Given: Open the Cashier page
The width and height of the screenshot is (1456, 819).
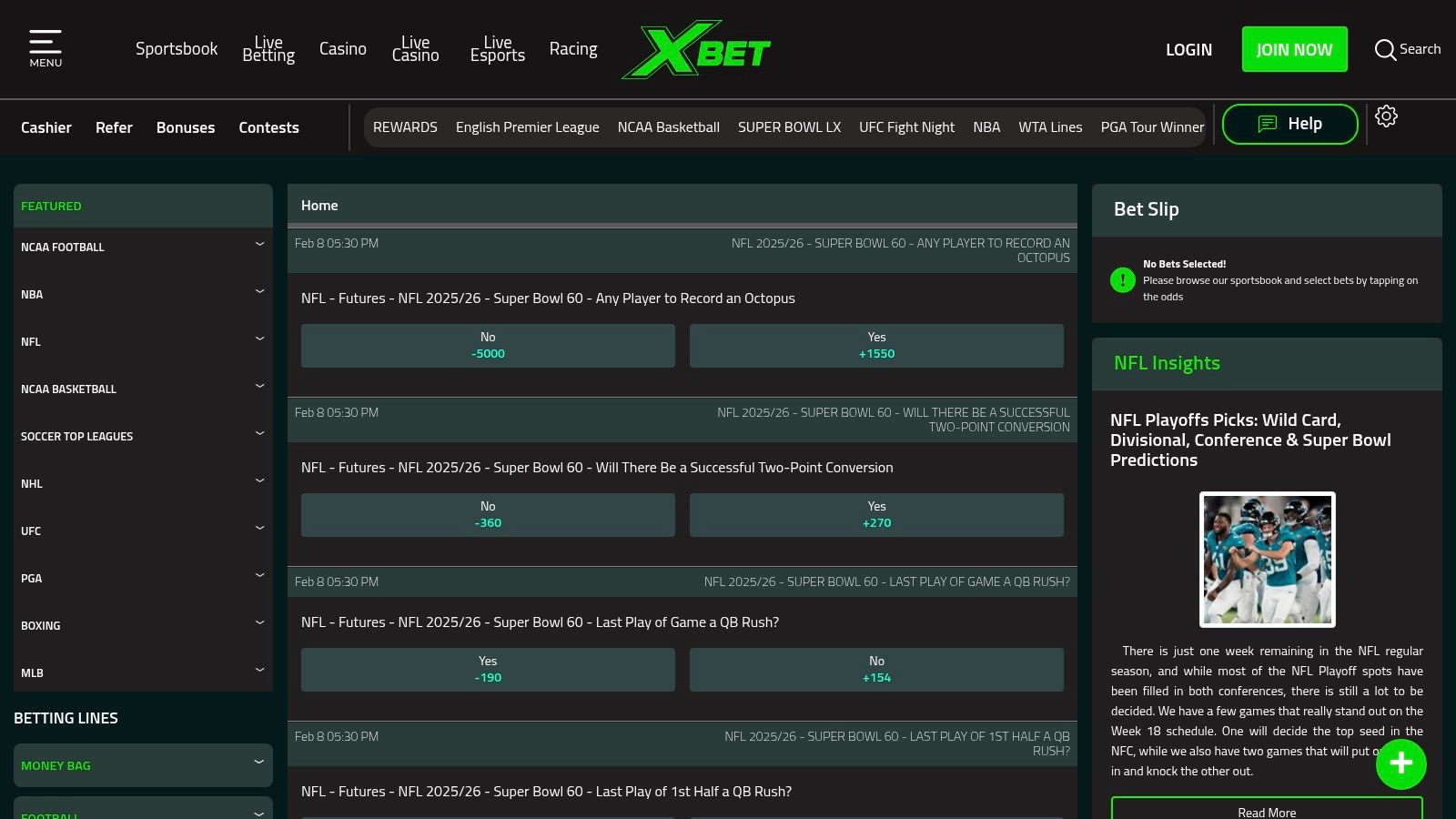Looking at the screenshot, I should point(46,127).
